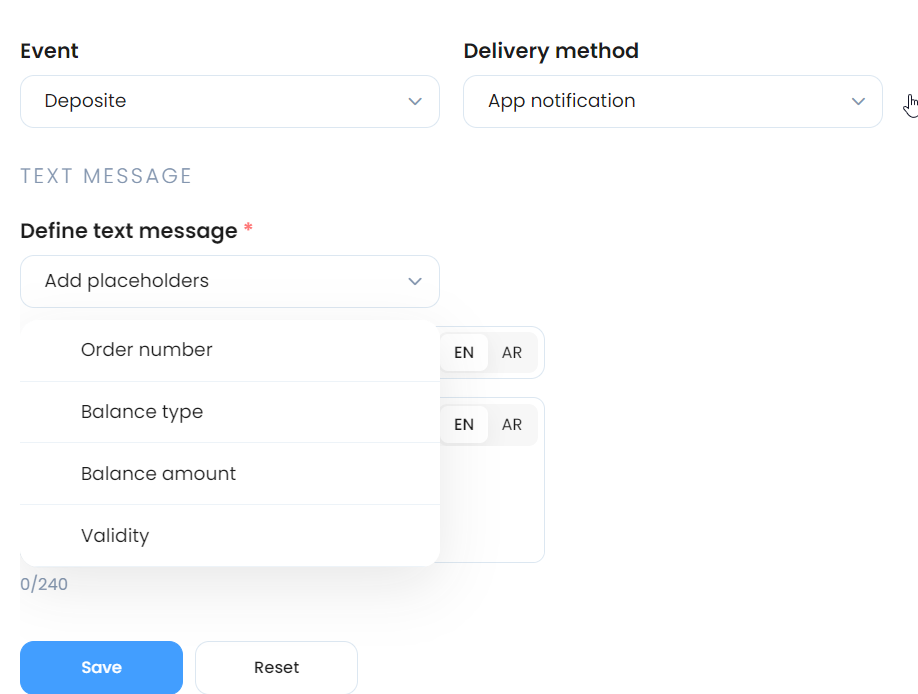Click the Define text message label

(x=129, y=231)
